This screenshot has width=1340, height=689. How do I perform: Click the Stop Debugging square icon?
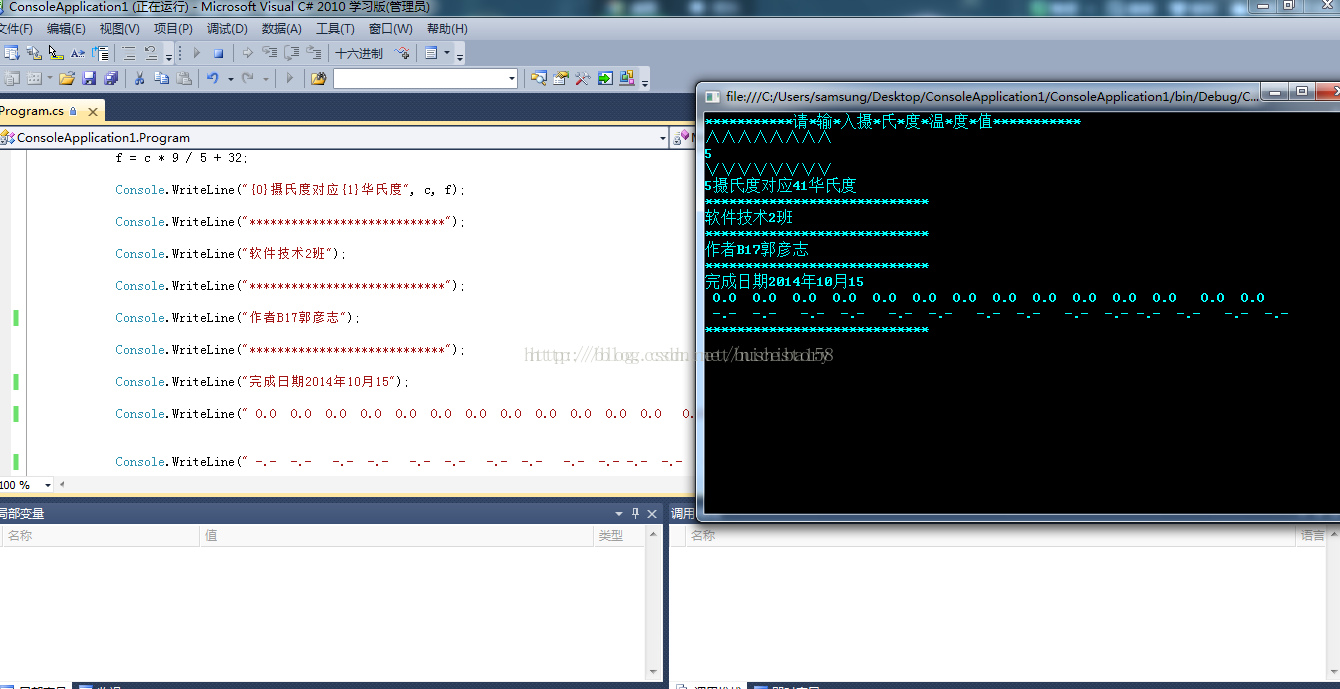tap(218, 53)
